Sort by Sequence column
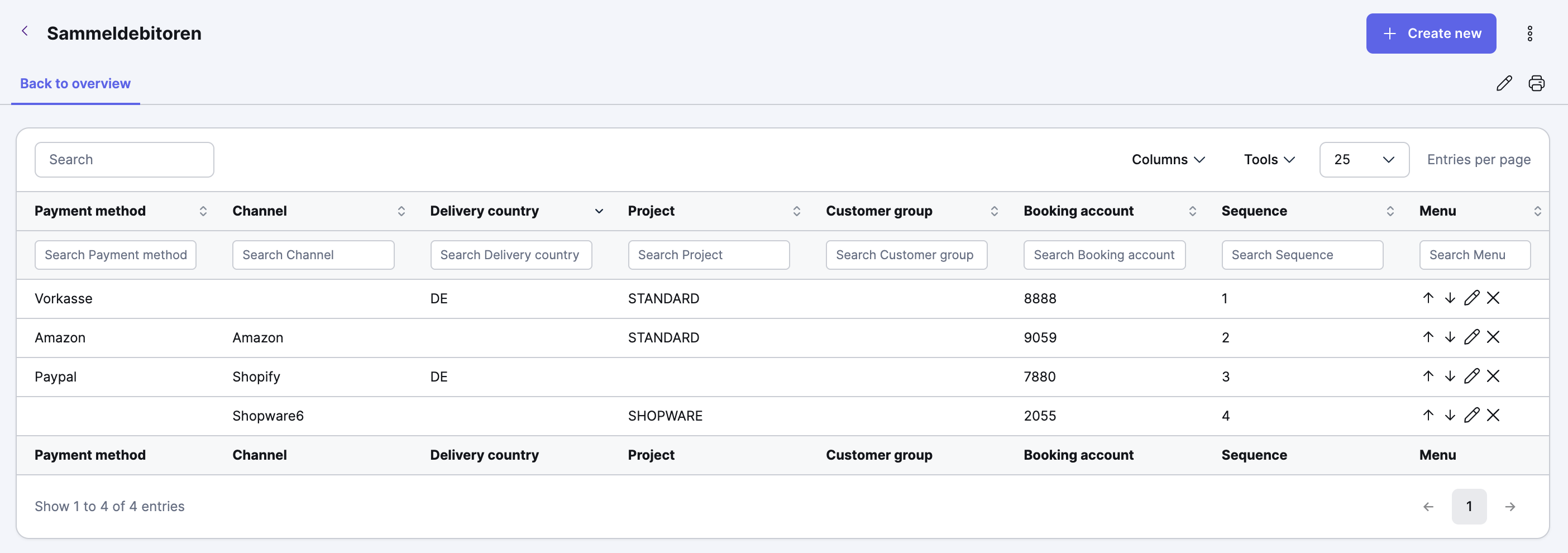 pyautogui.click(x=1390, y=211)
